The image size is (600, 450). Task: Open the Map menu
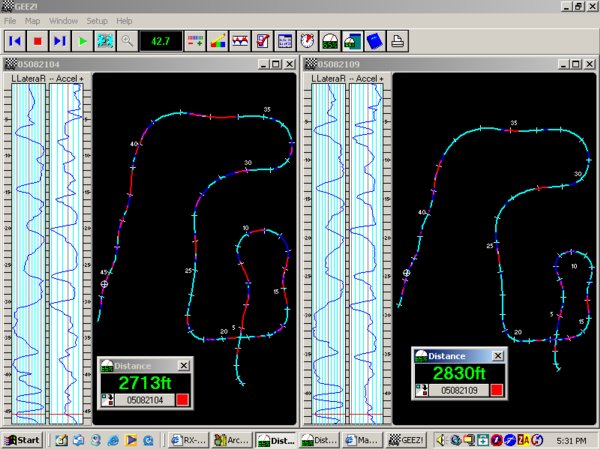(33, 21)
